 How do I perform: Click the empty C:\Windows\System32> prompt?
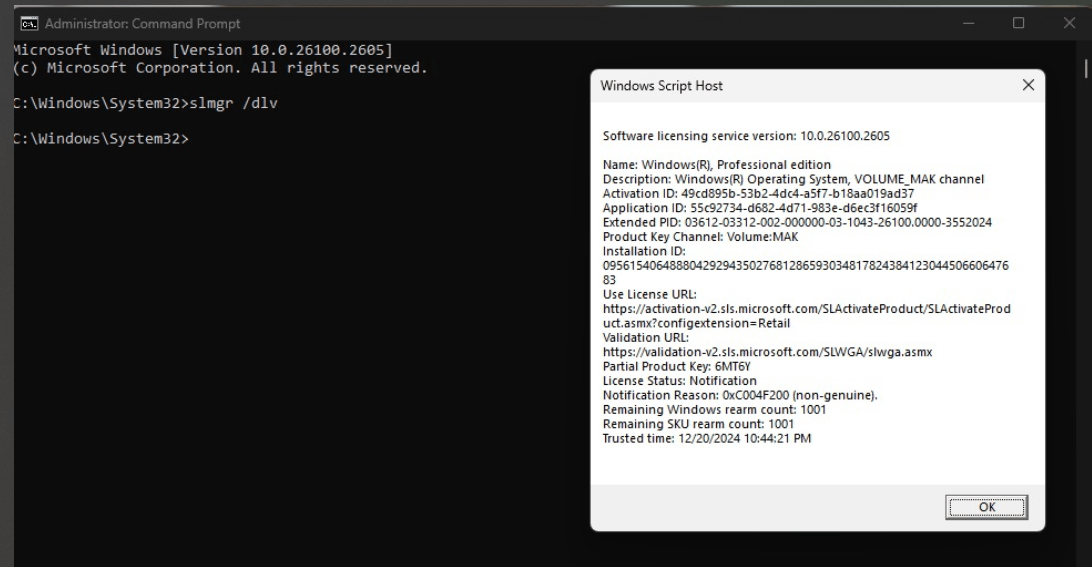(100, 139)
